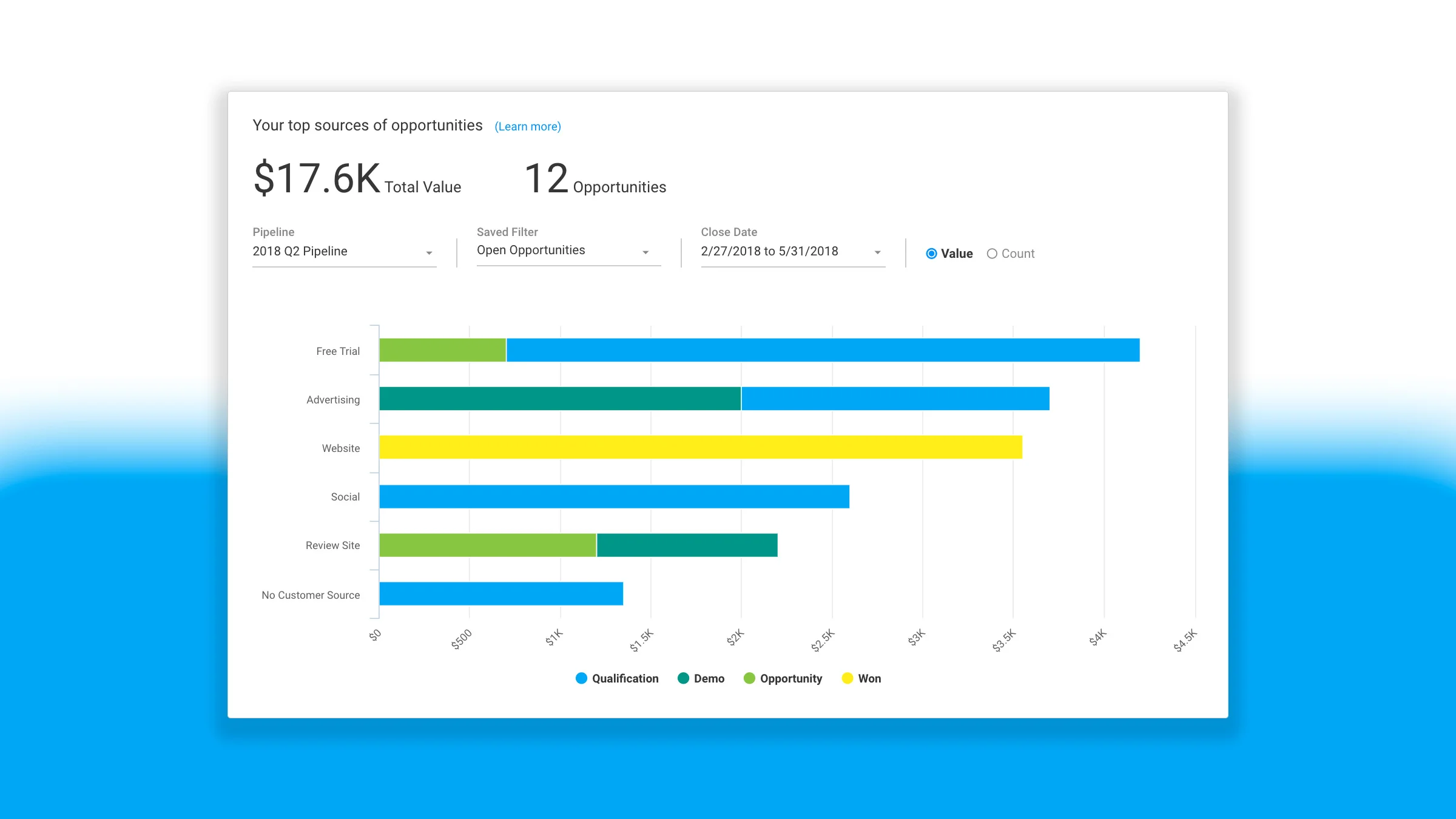
Task: Click the No Customer Source axis label
Action: [311, 595]
